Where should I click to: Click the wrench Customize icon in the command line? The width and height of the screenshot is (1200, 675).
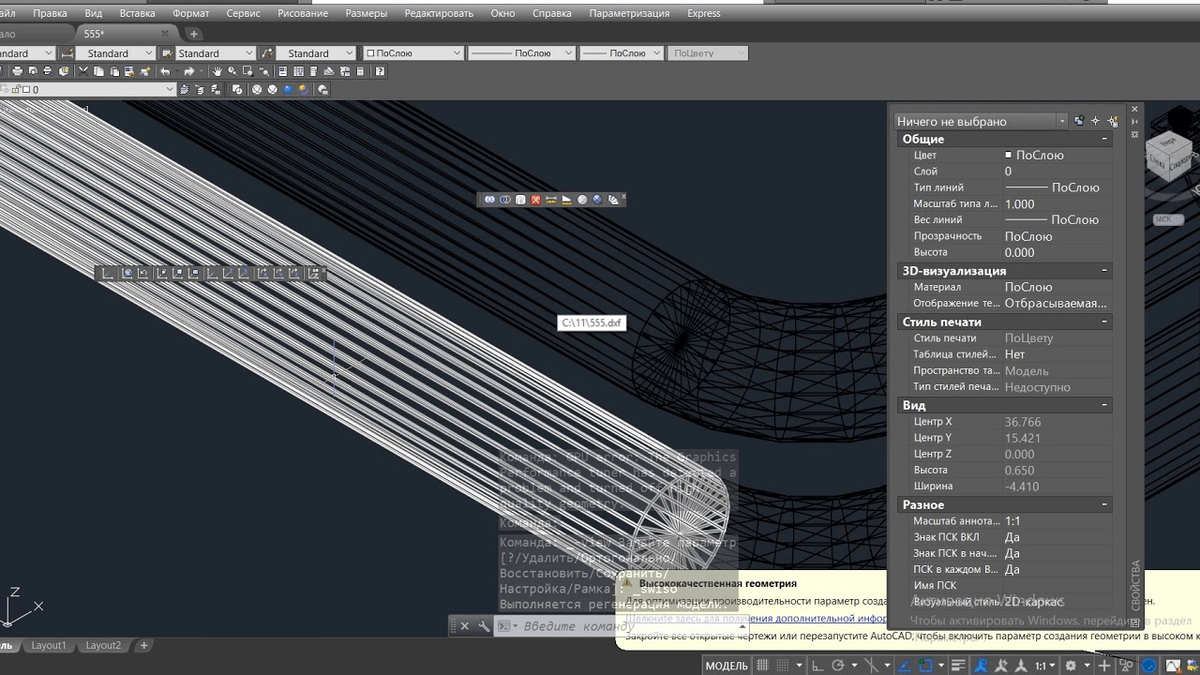point(484,626)
